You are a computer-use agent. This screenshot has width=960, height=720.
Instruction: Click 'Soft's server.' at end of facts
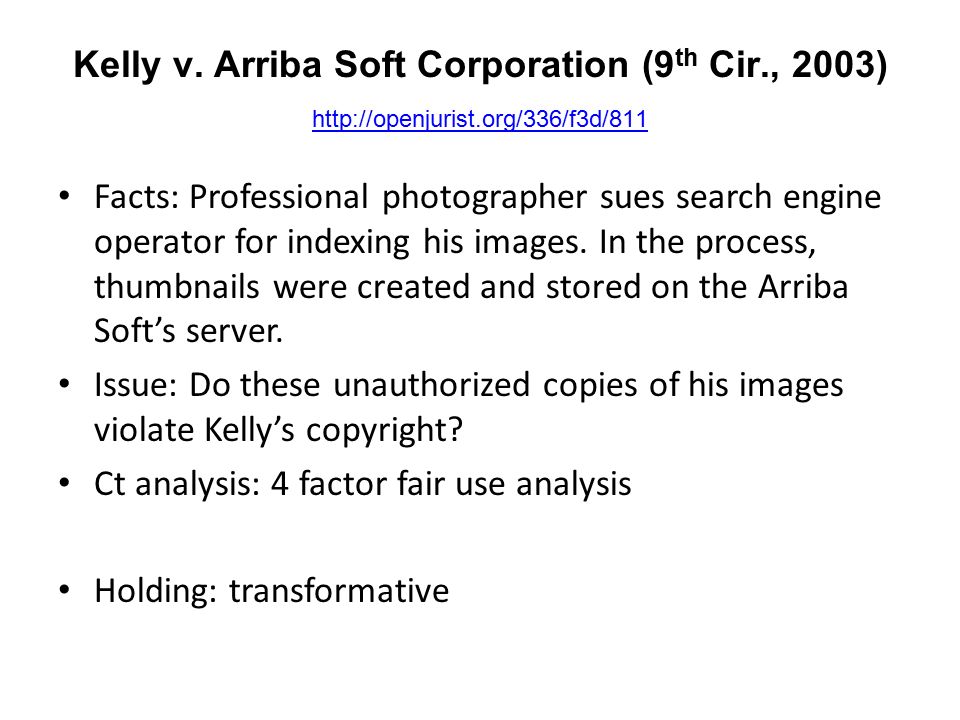pos(189,331)
